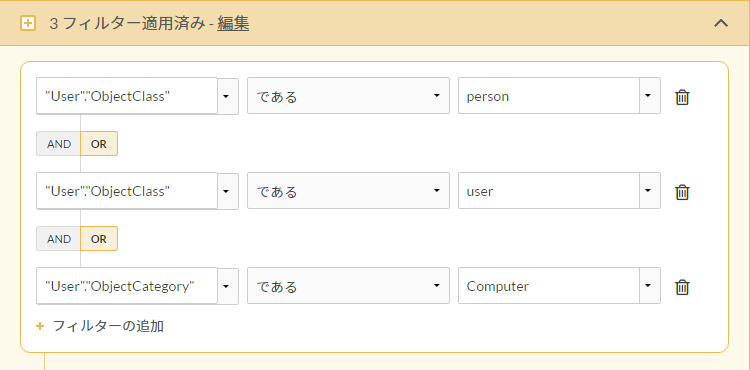750x370 pixels.
Task: Open the である operator dropdown in third row
Action: click(348, 286)
